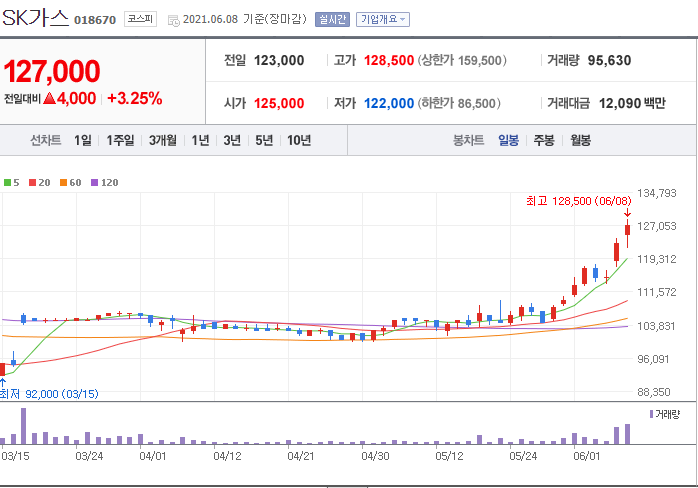Screen dimensions: 698x488
Task: Click the date text 2021.06.08 기준(장마감)
Action: pos(245,19)
